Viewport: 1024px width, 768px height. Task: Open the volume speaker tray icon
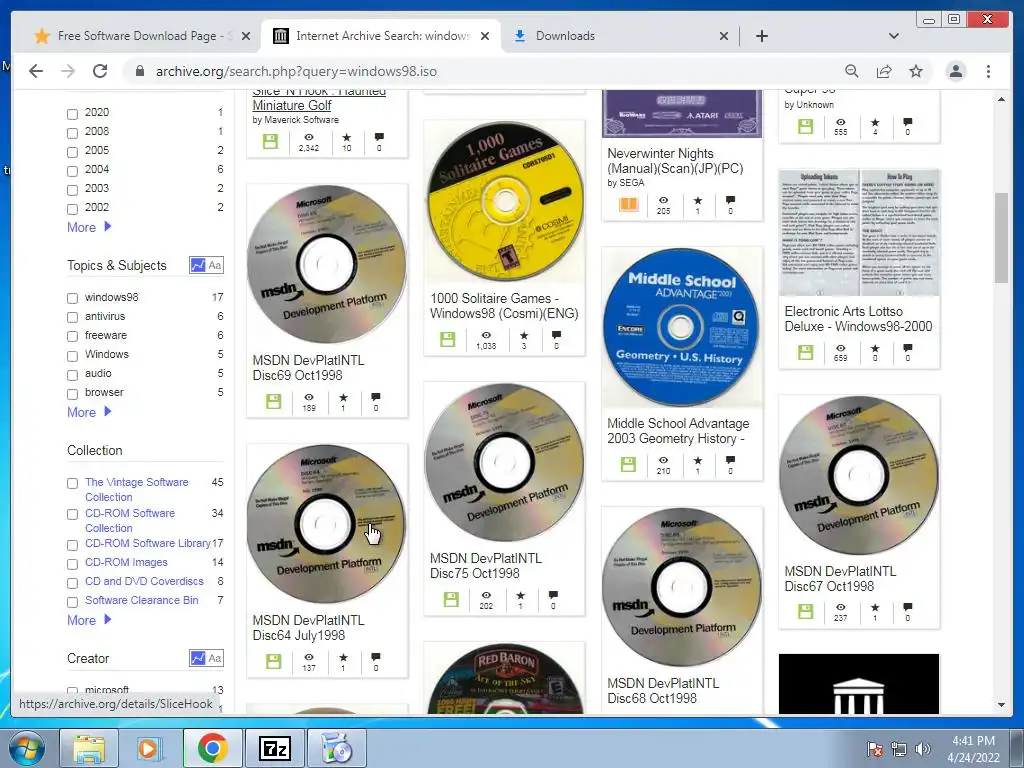click(x=922, y=749)
